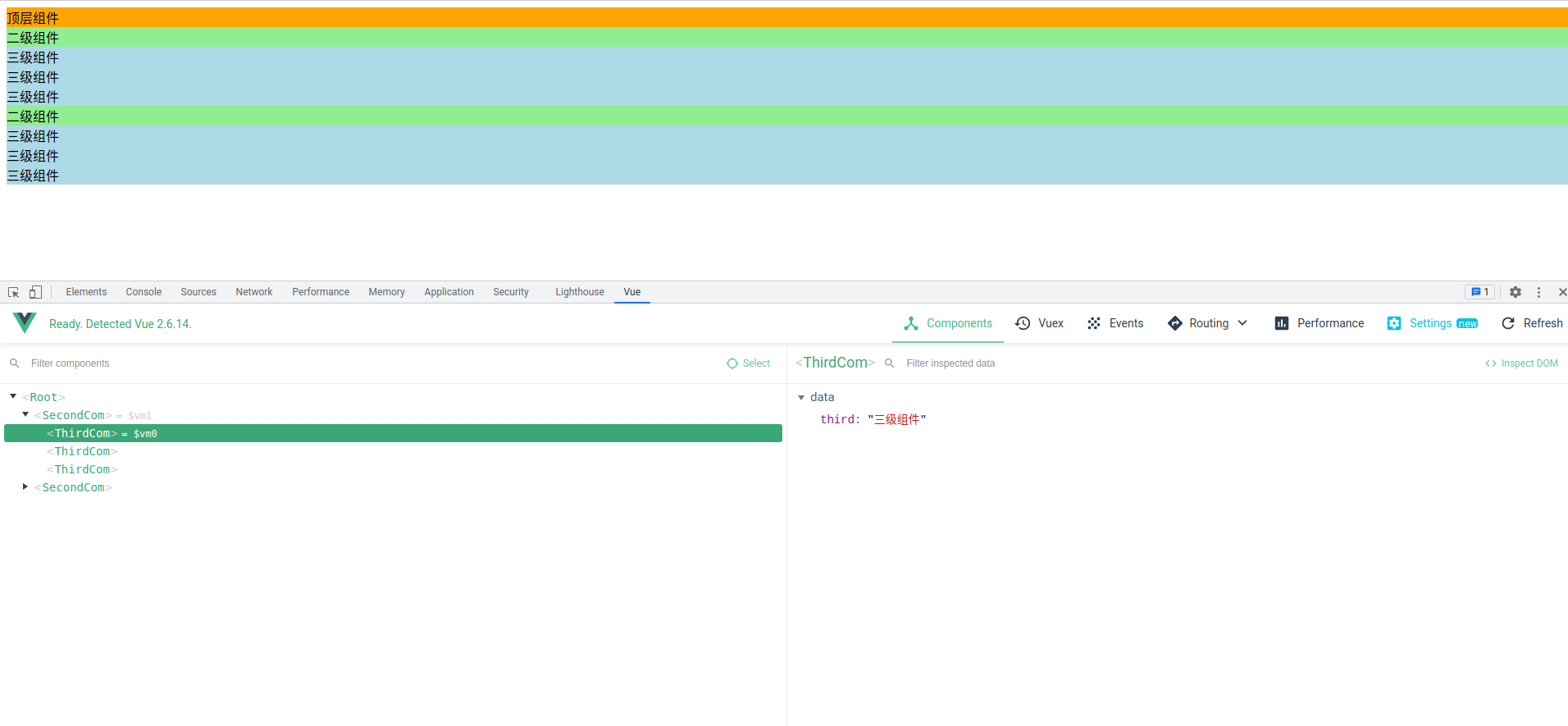Viewport: 1568px width, 726px height.
Task: Click the Vue logo icon
Action: click(25, 323)
